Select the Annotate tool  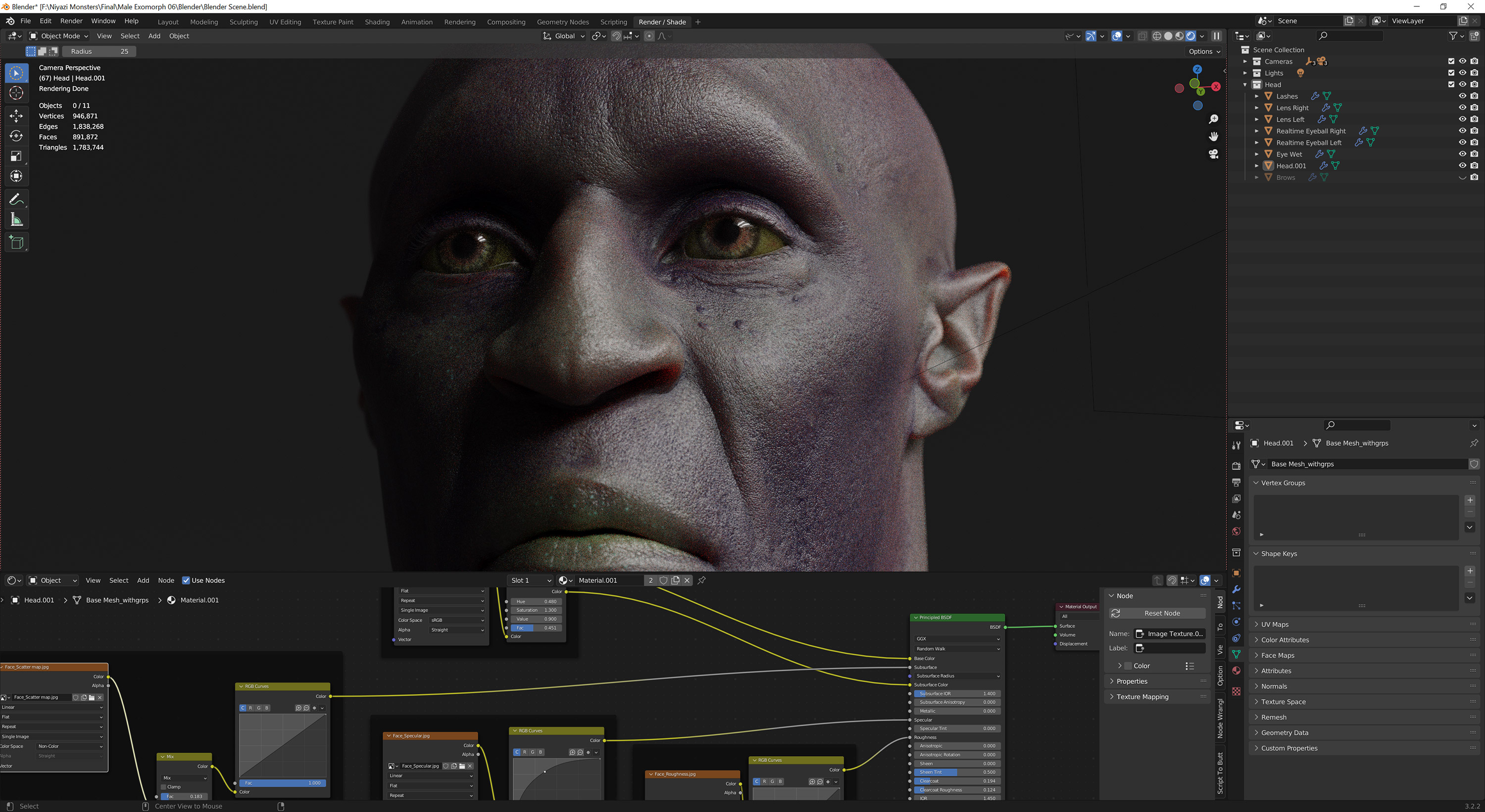coord(16,199)
